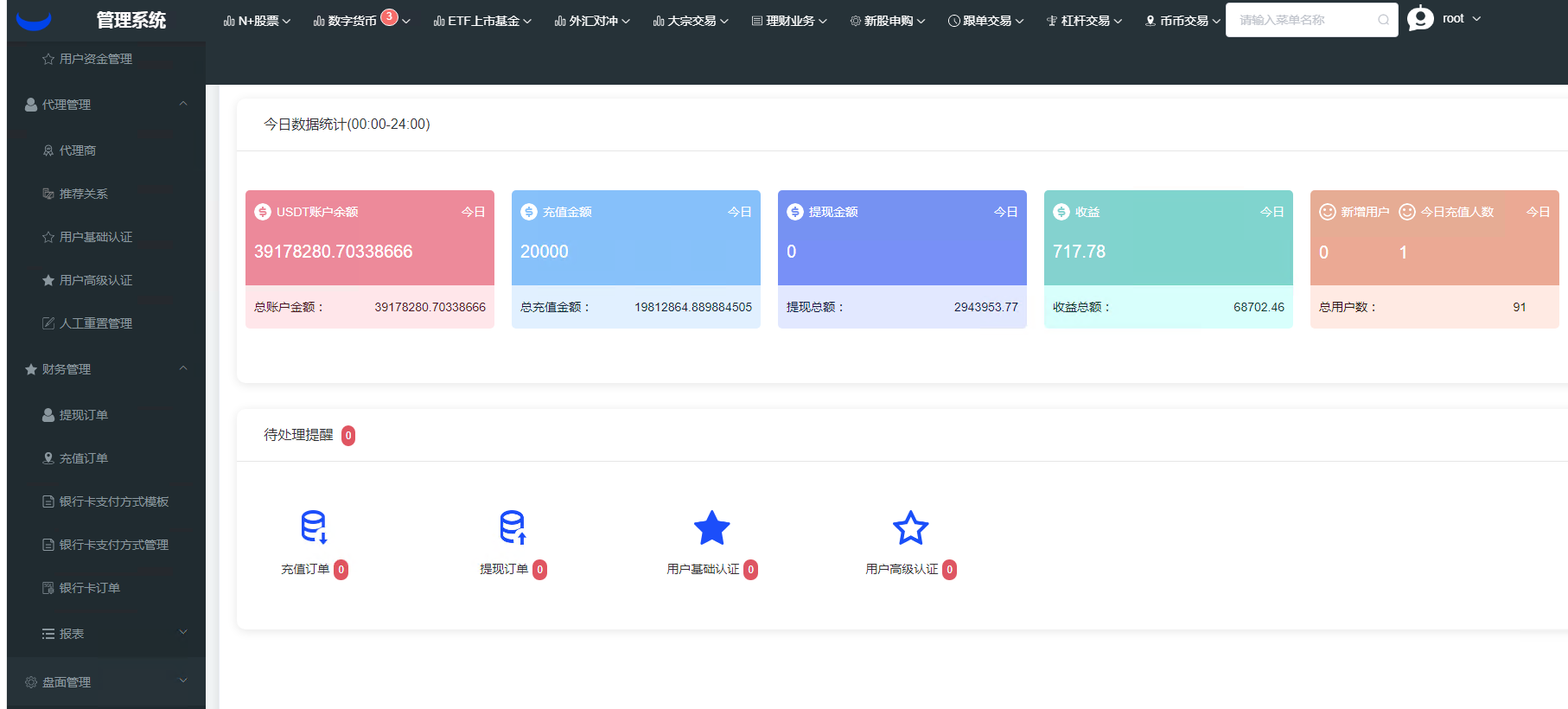Collapse the 财务管理 sidebar section
1568x709 pixels.
183,368
